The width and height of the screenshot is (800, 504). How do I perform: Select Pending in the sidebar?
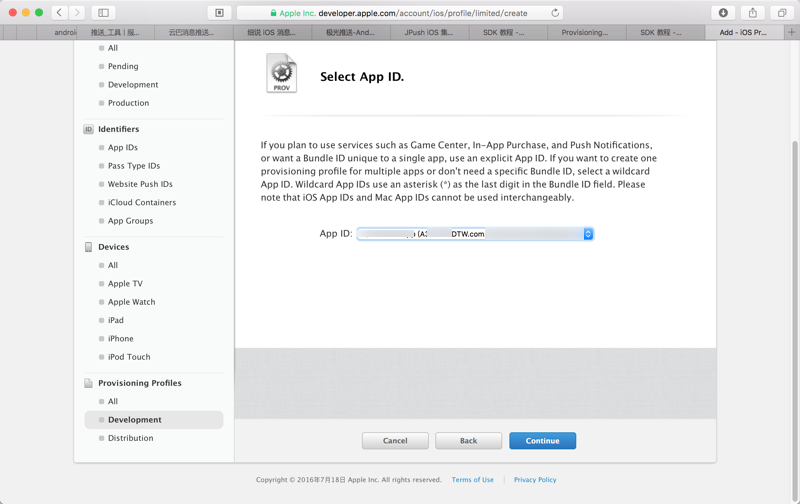[x=123, y=66]
